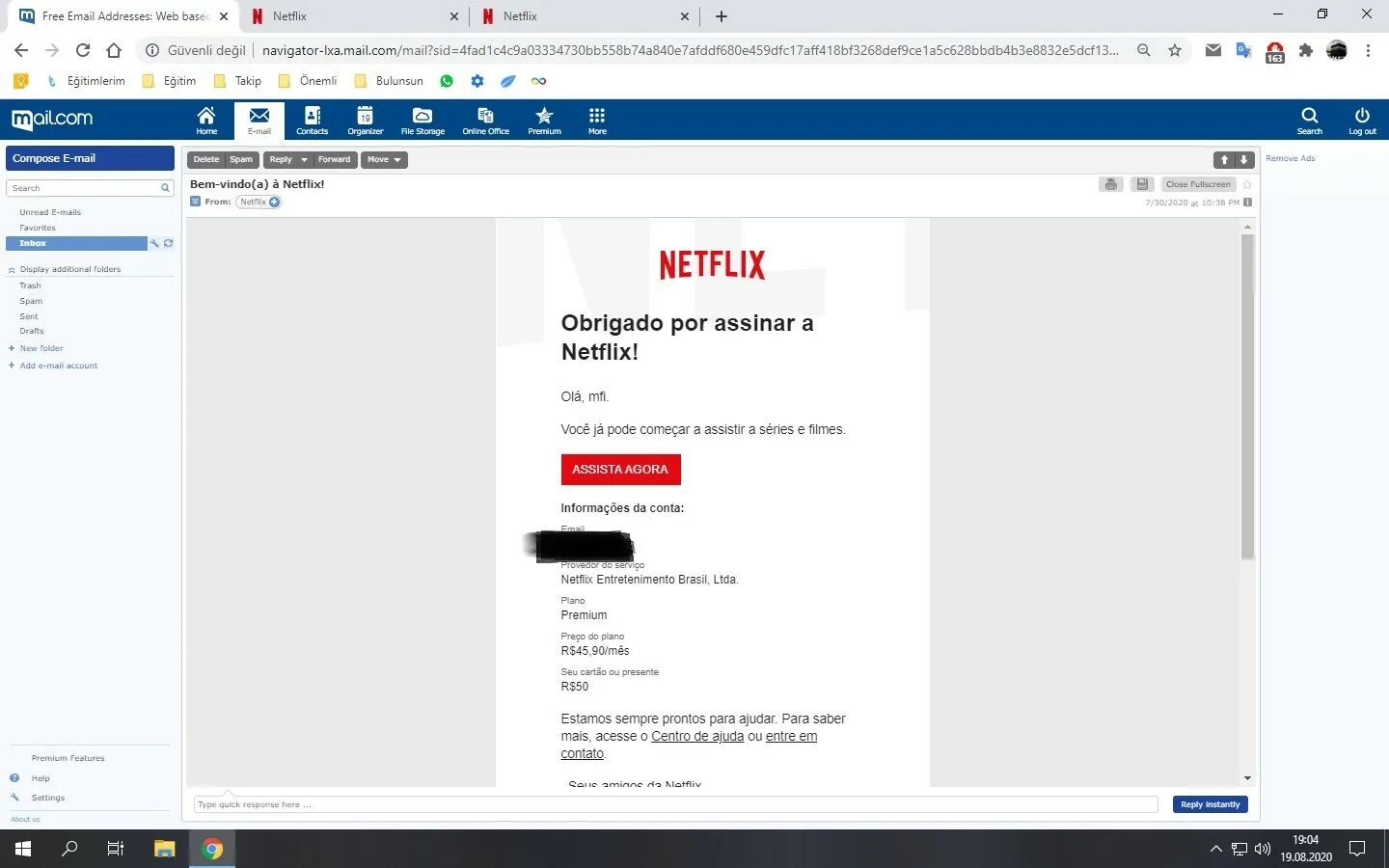Open the Drafts folder
1389x868 pixels.
32,331
